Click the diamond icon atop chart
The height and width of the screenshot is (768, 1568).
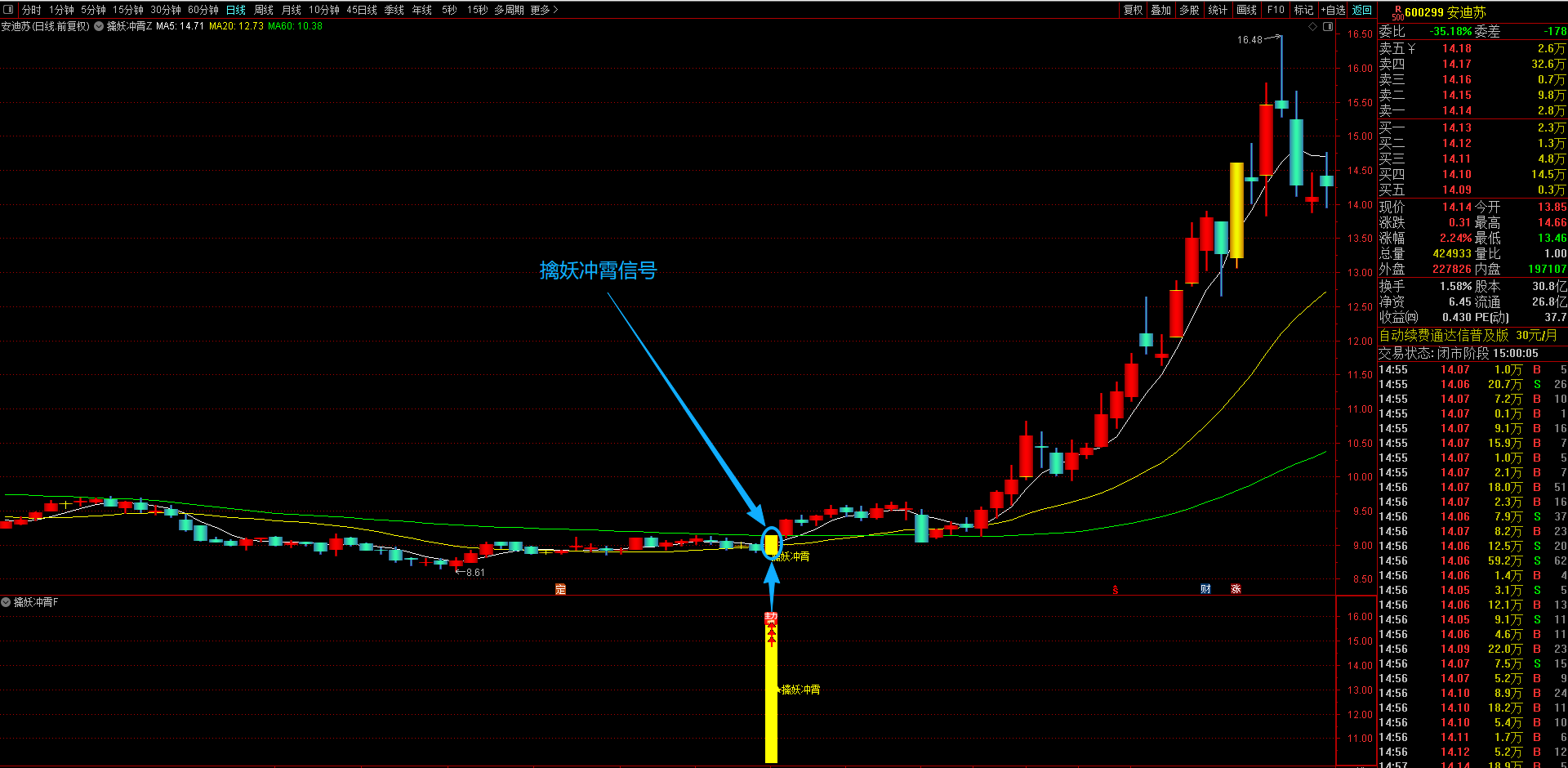[1313, 27]
